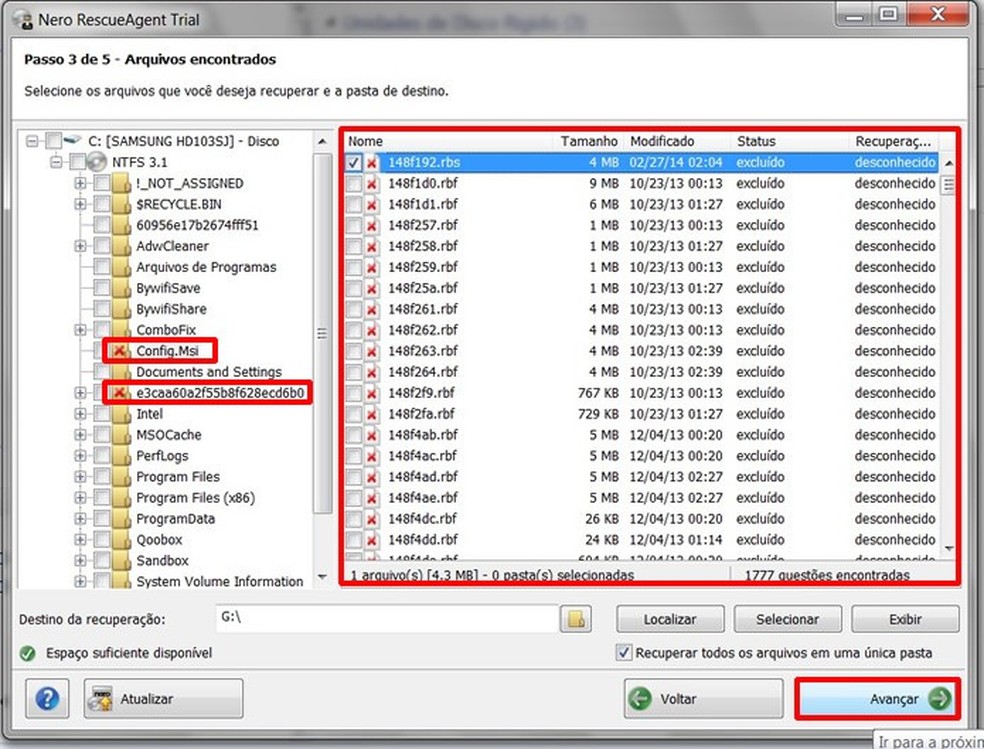The image size is (984, 749).
Task: Click the folder icon of Sandbox
Action: point(121,561)
